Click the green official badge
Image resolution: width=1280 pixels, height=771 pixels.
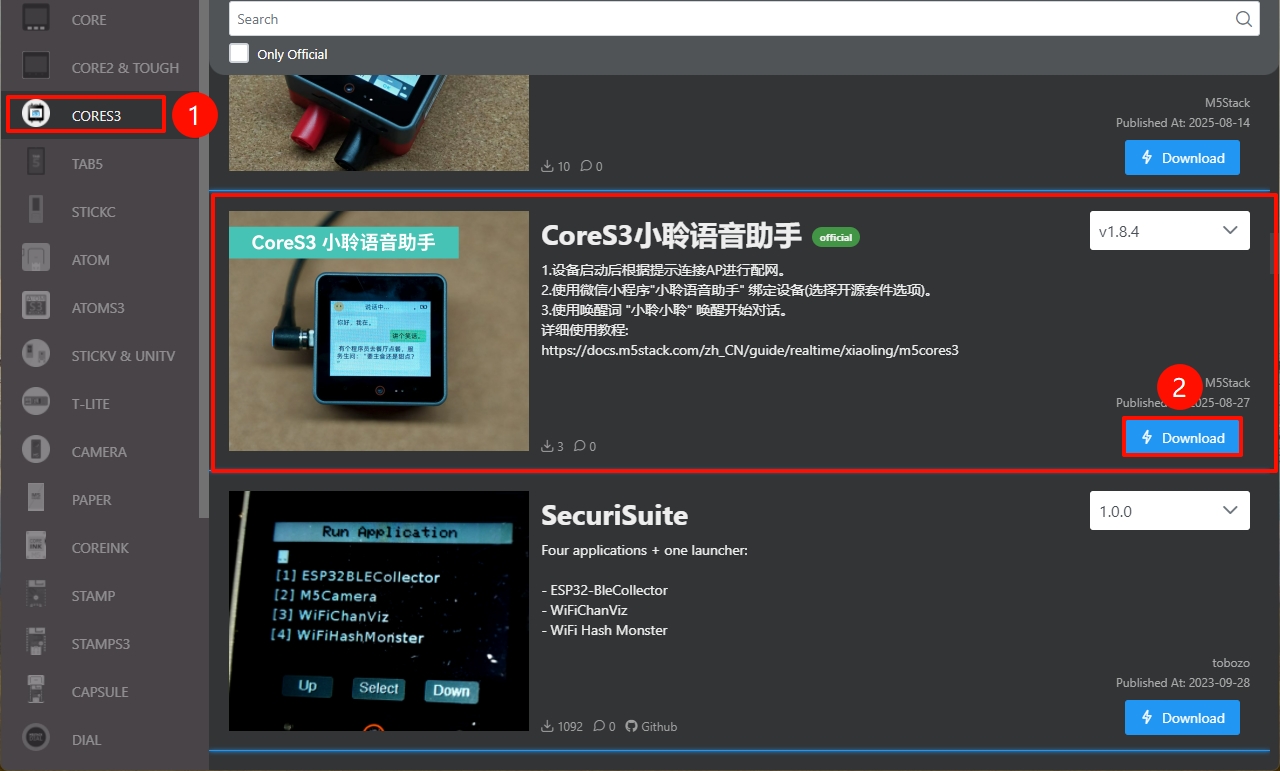pyautogui.click(x=836, y=237)
